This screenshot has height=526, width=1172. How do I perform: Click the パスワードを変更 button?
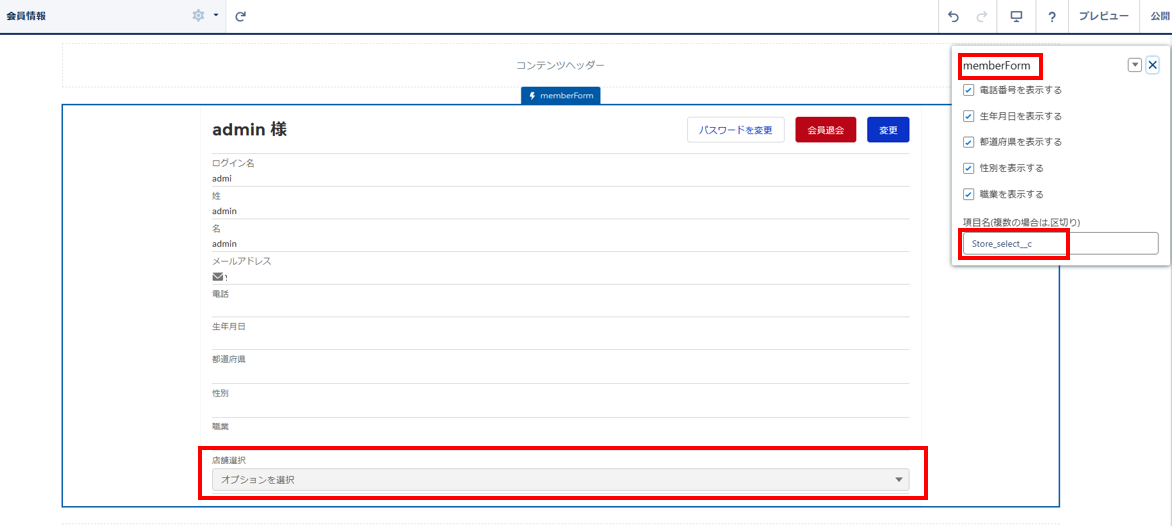pyautogui.click(x=735, y=130)
